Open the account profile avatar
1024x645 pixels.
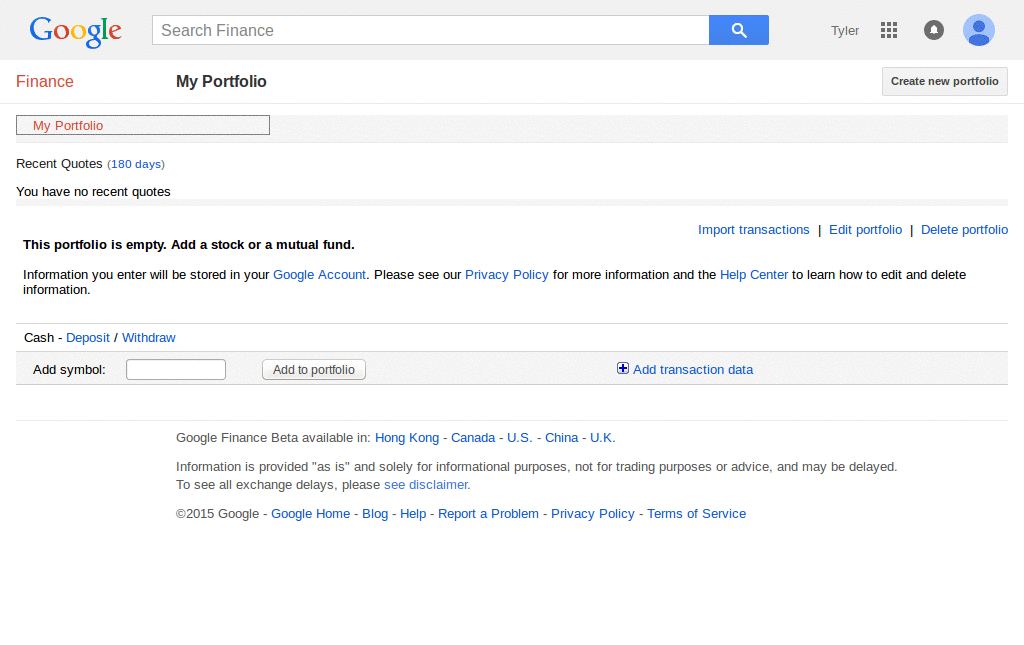click(x=978, y=30)
